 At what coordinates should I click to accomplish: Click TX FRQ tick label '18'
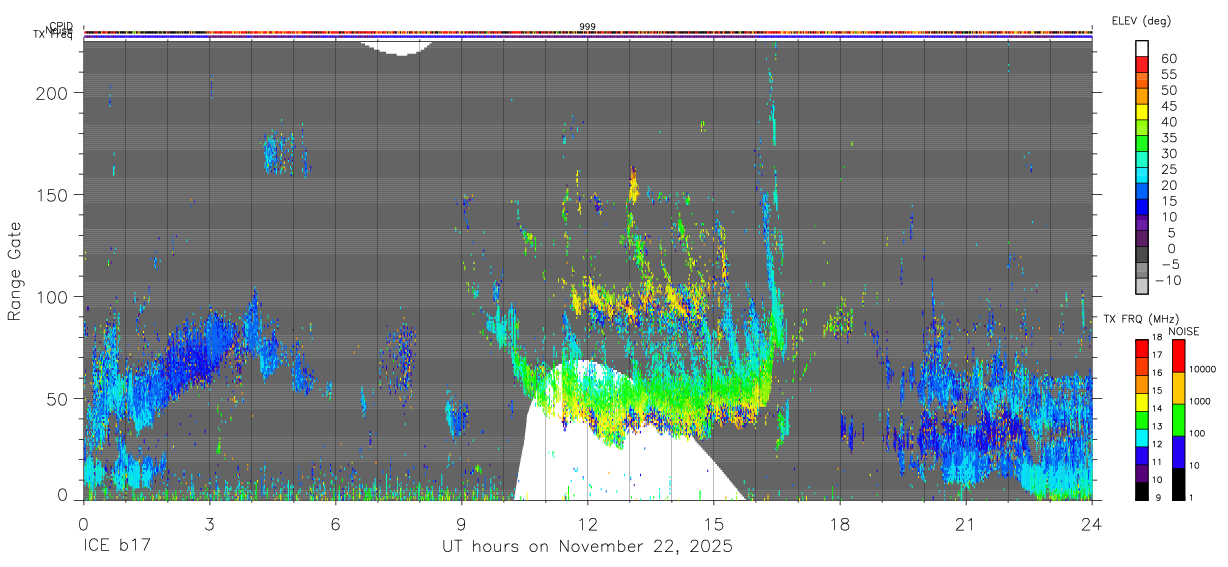1156,338
